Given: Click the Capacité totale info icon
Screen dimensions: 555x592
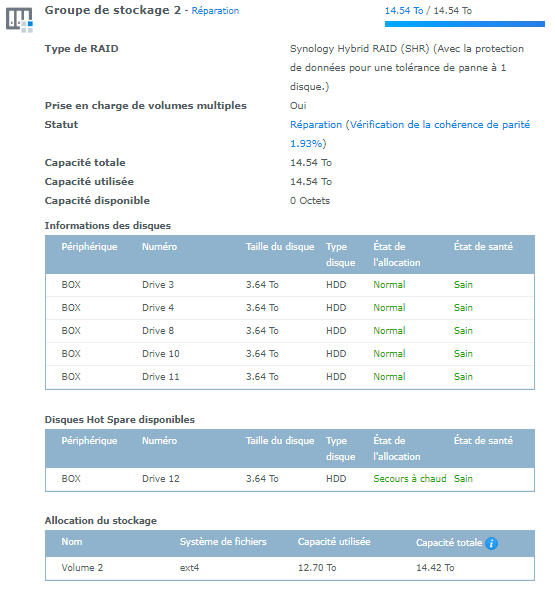Looking at the screenshot, I should 492,544.
